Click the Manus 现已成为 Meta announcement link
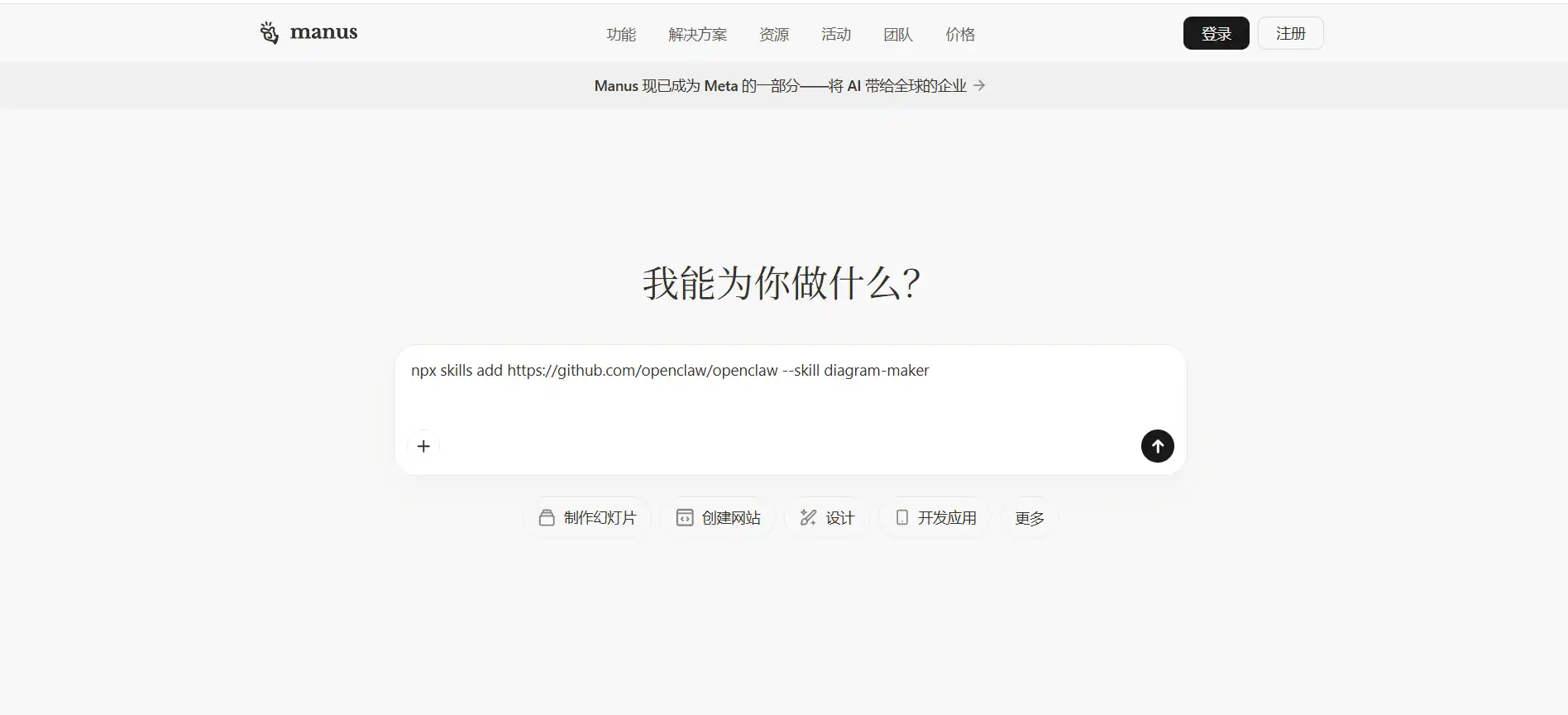This screenshot has height=715, width=1568. tap(780, 85)
